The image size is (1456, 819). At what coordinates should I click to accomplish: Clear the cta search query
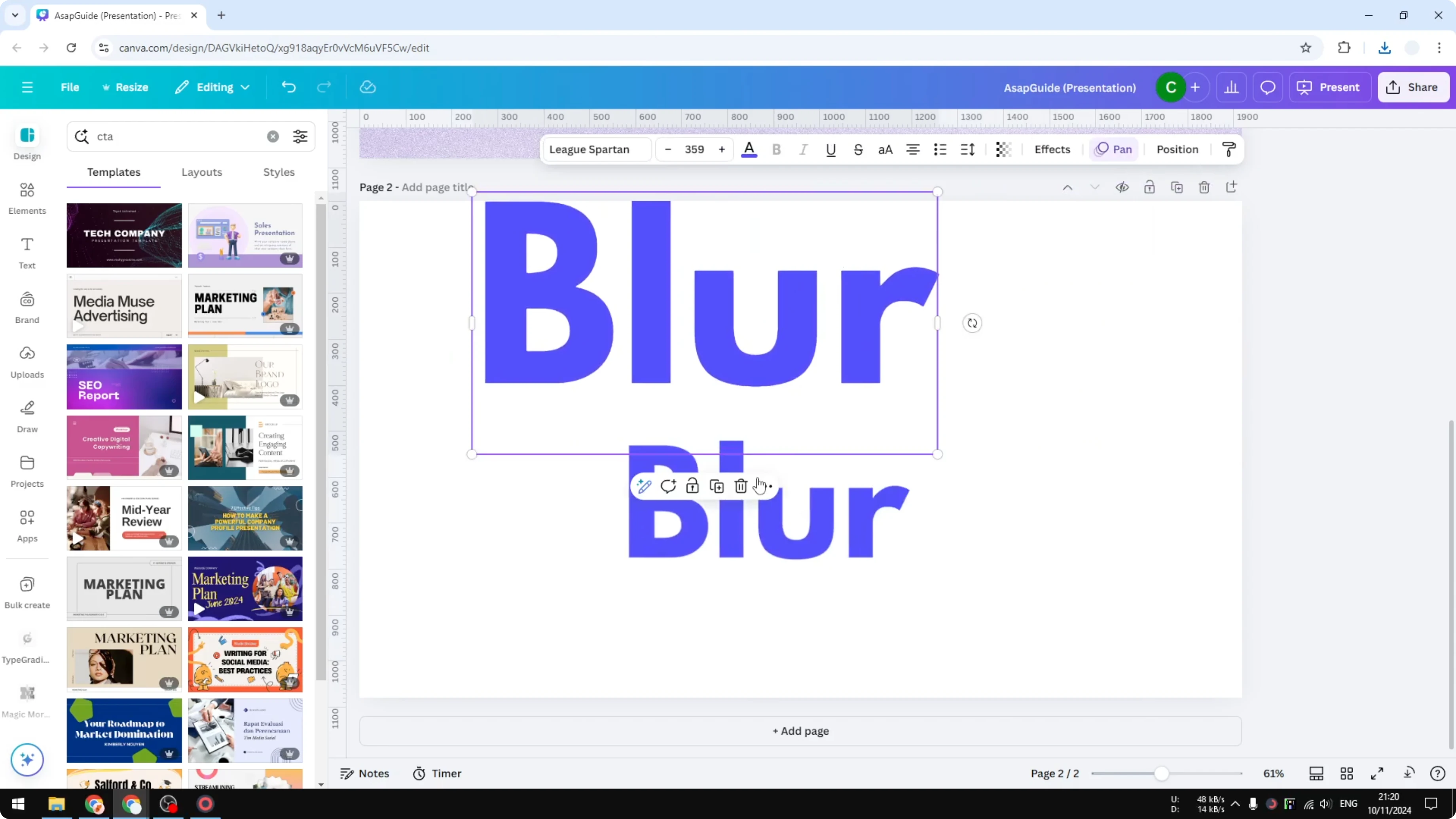273,136
